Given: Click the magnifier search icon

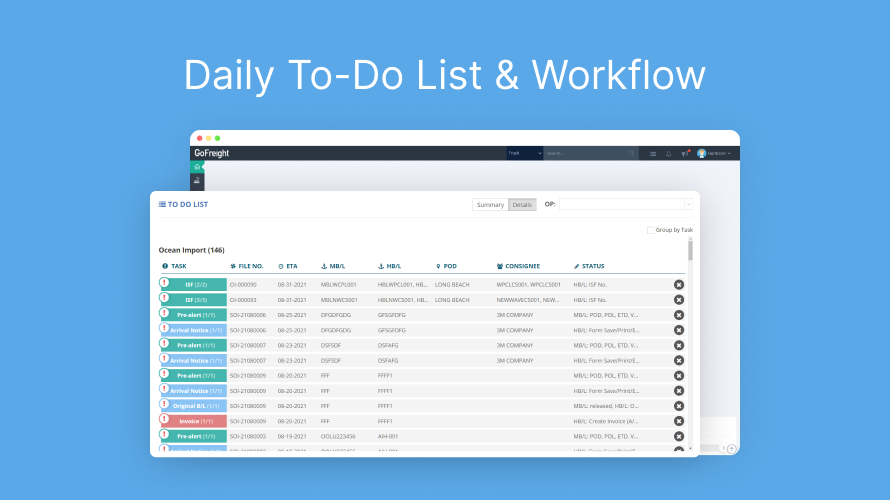Looking at the screenshot, I should [631, 153].
